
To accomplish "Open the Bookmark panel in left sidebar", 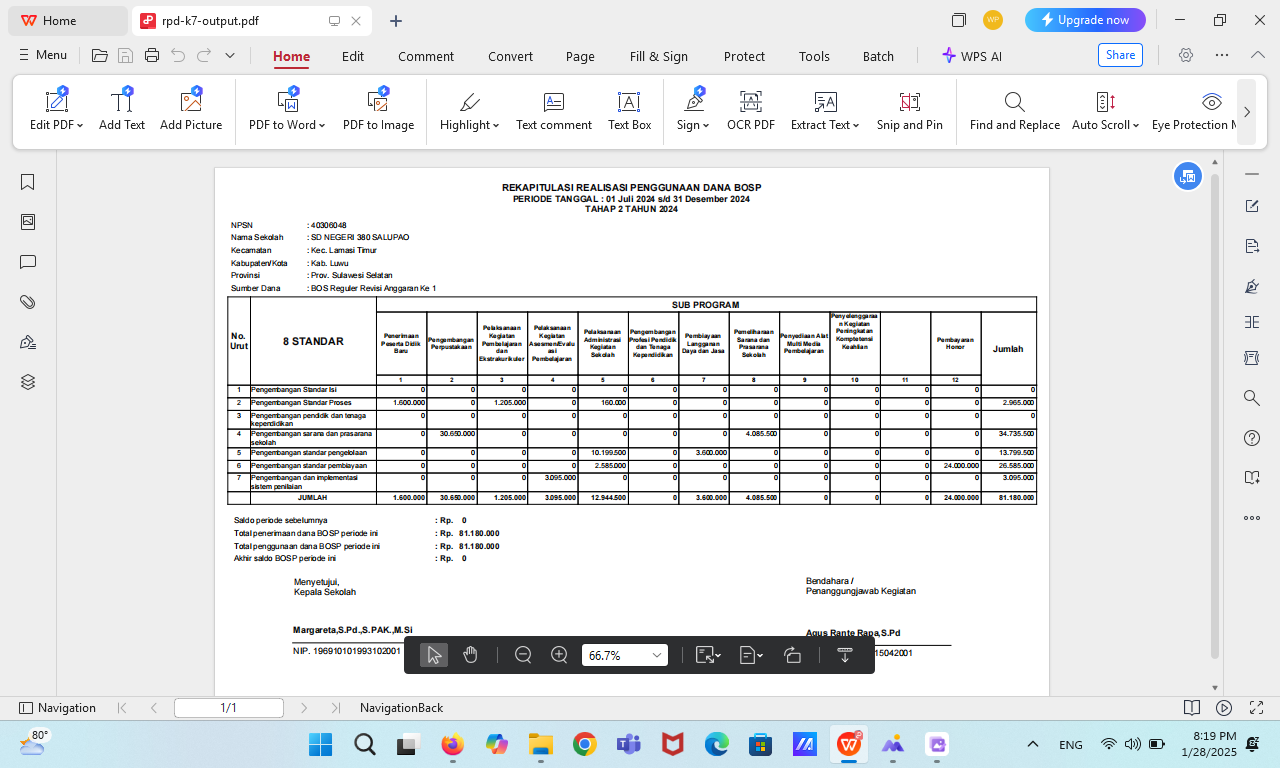I will (x=28, y=182).
